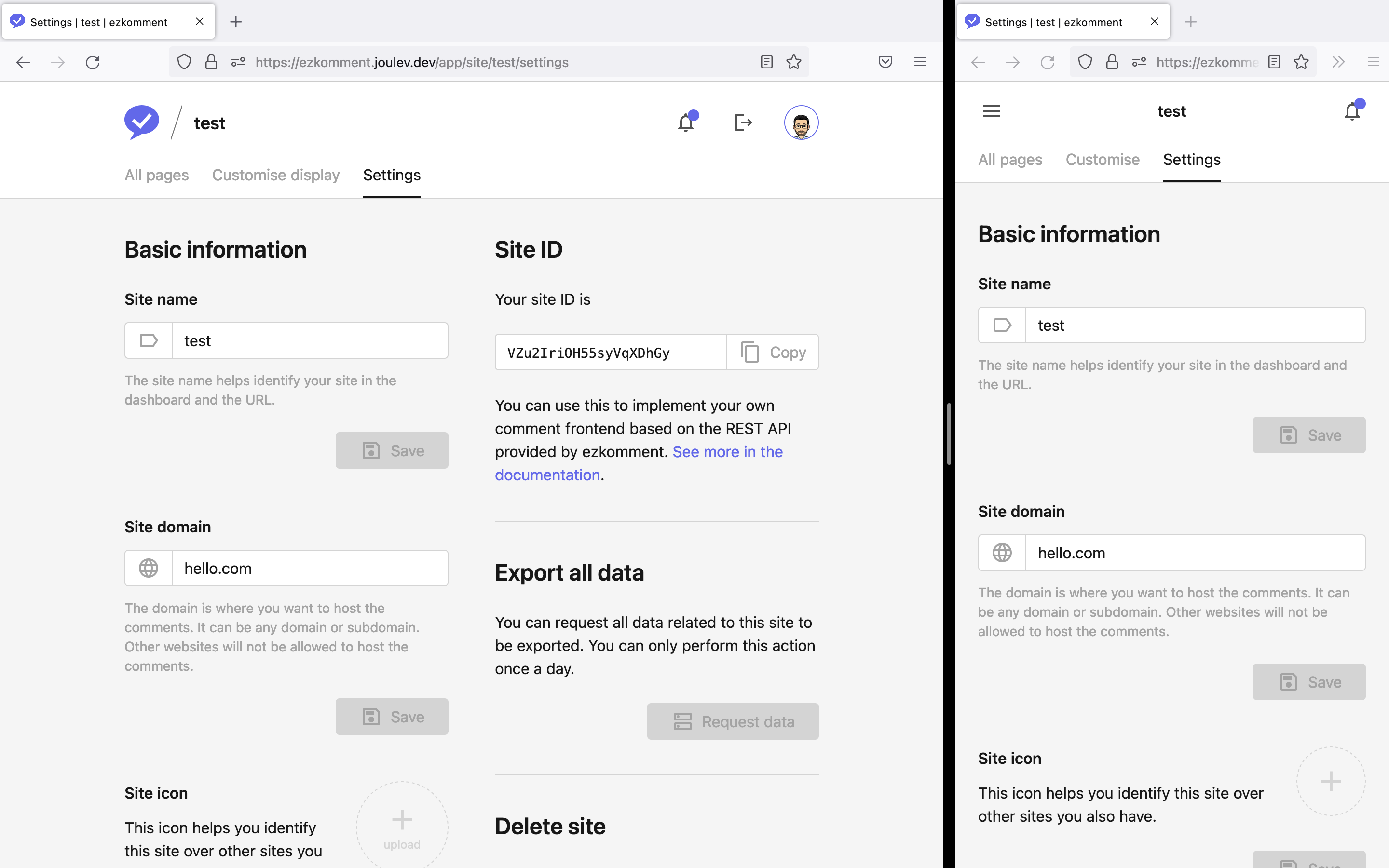
Task: Switch to the All pages tab
Action: (x=157, y=175)
